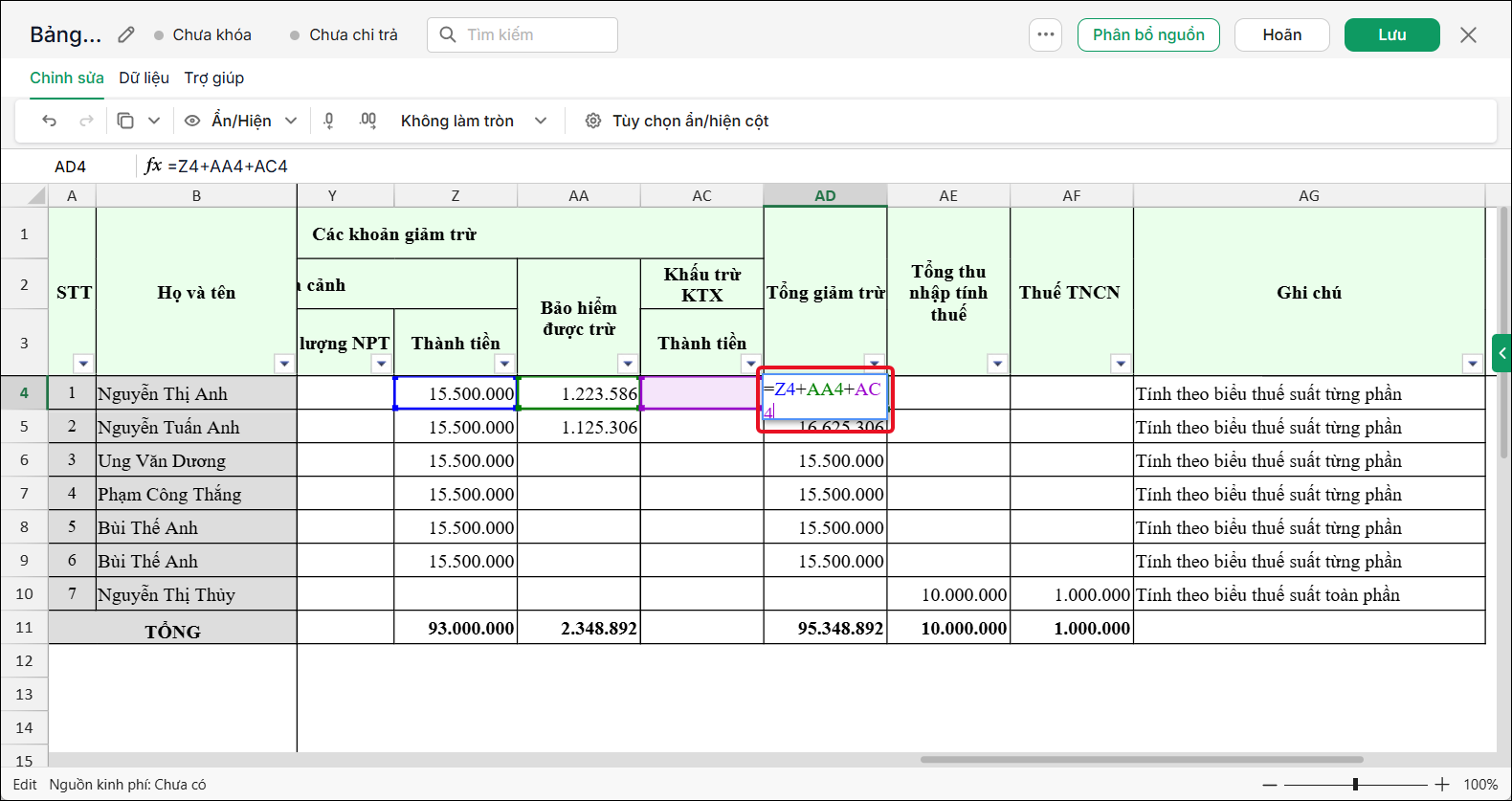This screenshot has height=801, width=1512.
Task: Click the zoom slider handle
Action: pos(1355,785)
